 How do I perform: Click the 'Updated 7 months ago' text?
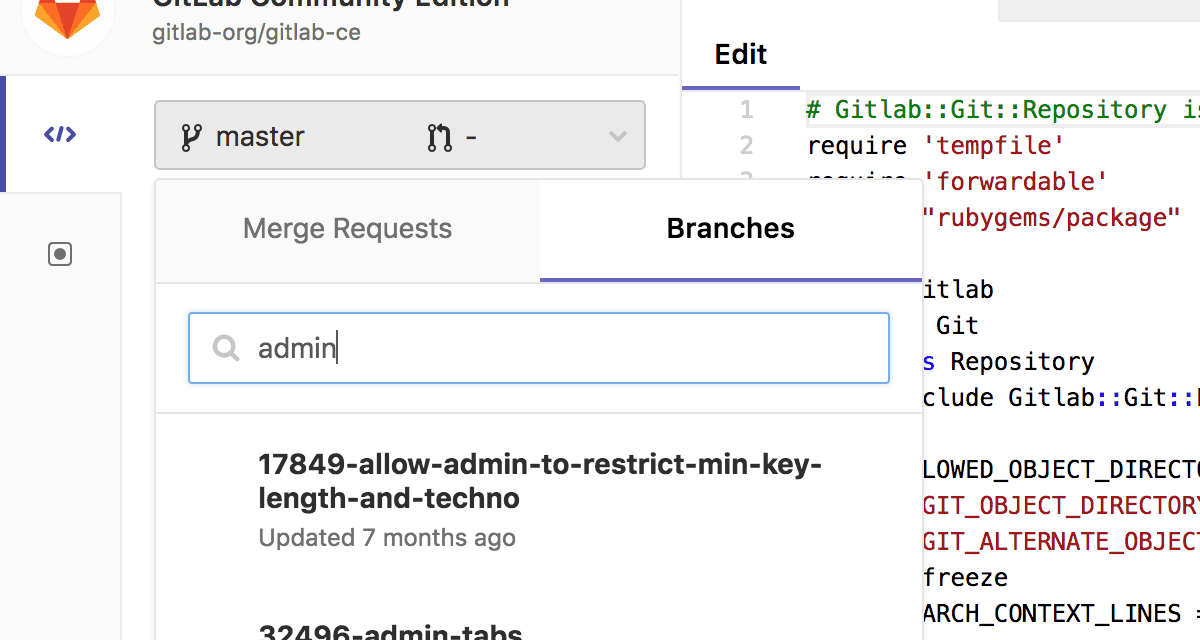[x=387, y=537]
